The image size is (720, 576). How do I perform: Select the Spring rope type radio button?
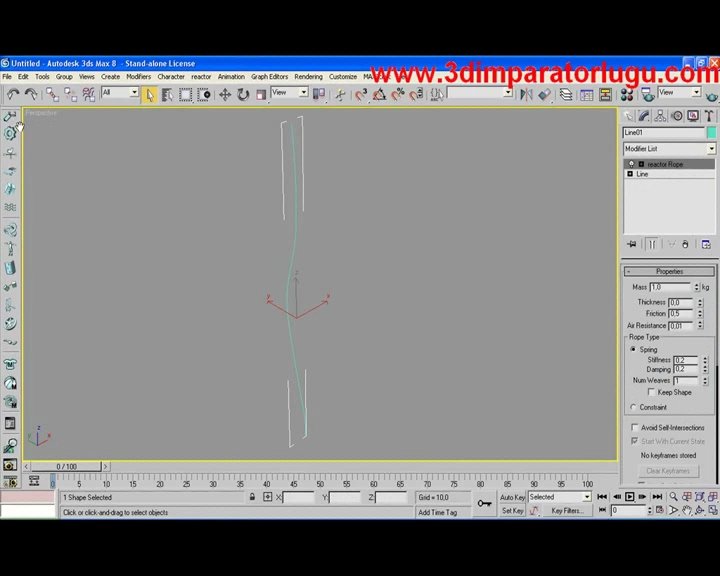click(633, 349)
